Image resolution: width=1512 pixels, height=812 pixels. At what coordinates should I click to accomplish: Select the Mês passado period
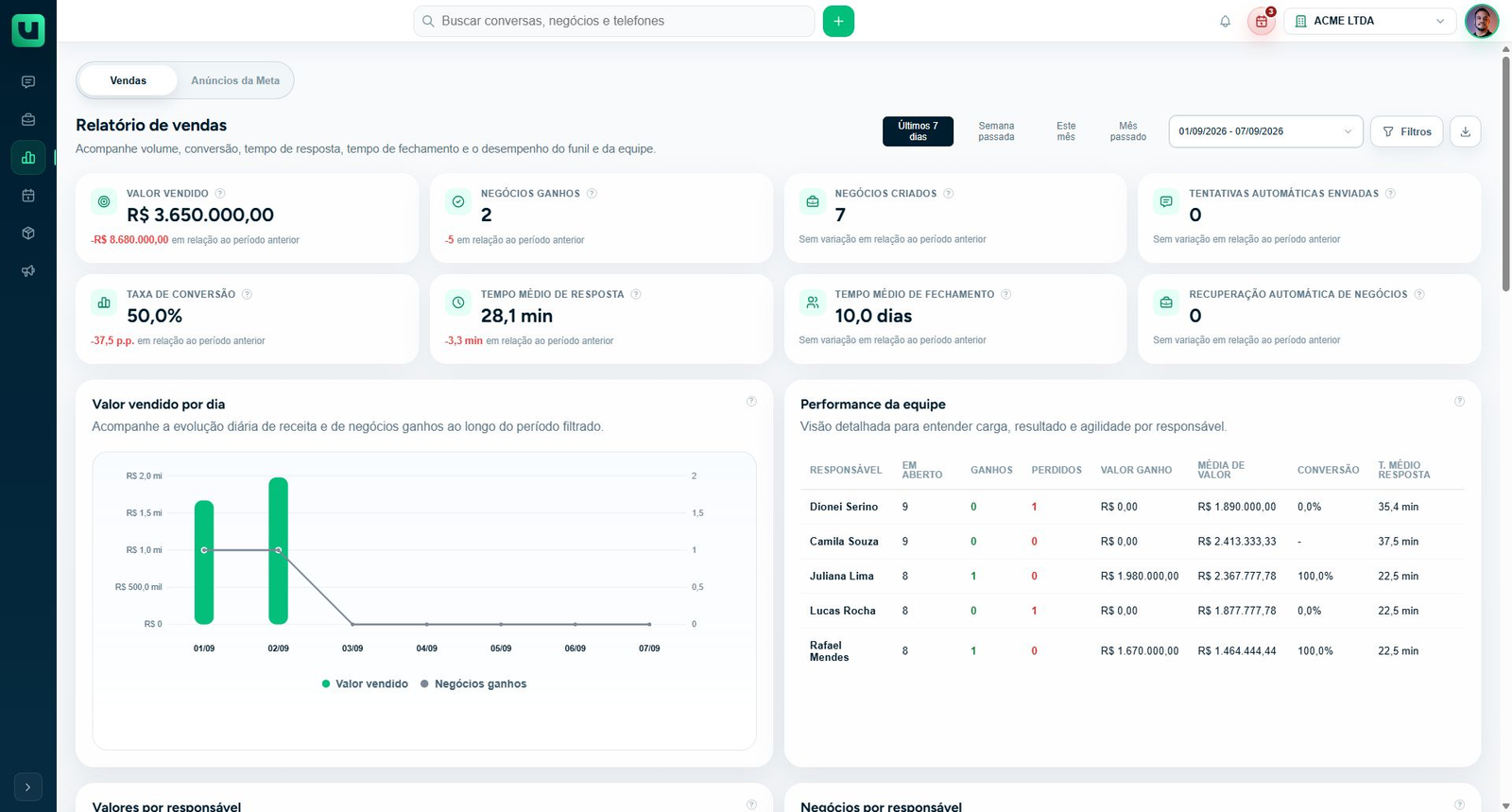(x=1128, y=131)
